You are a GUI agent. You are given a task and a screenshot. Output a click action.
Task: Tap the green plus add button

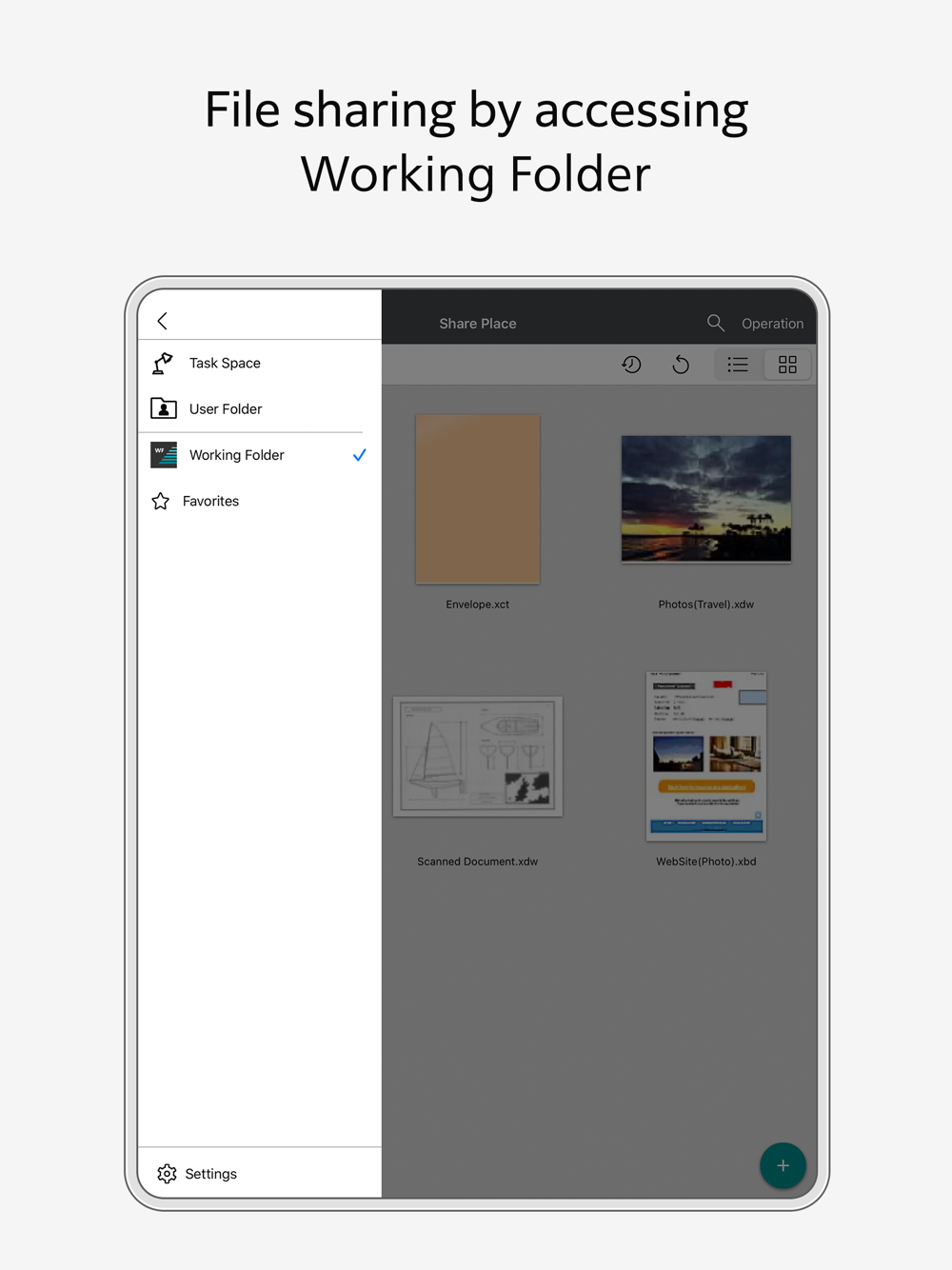pos(783,1165)
